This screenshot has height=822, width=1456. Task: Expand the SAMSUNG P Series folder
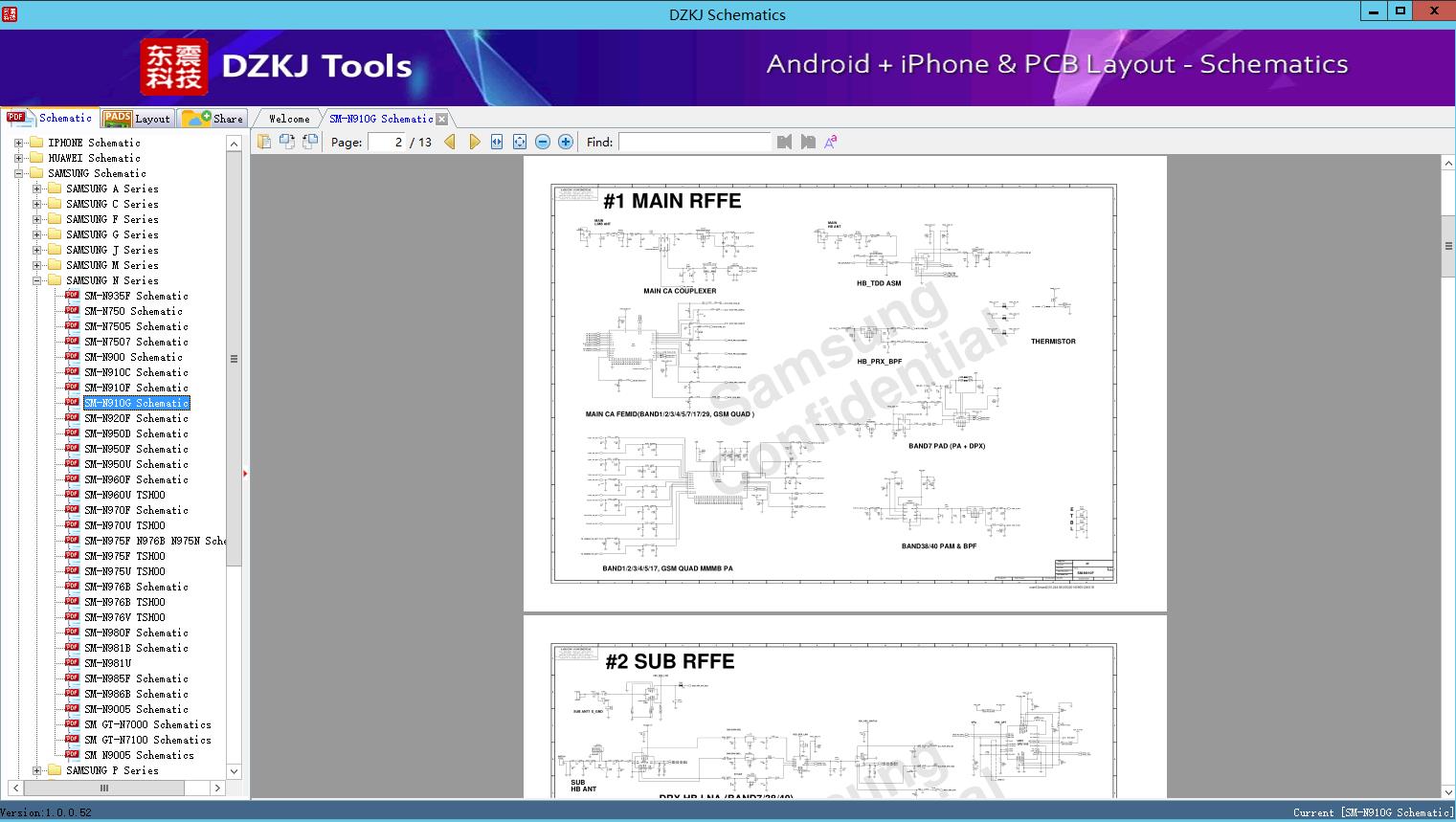[36, 770]
